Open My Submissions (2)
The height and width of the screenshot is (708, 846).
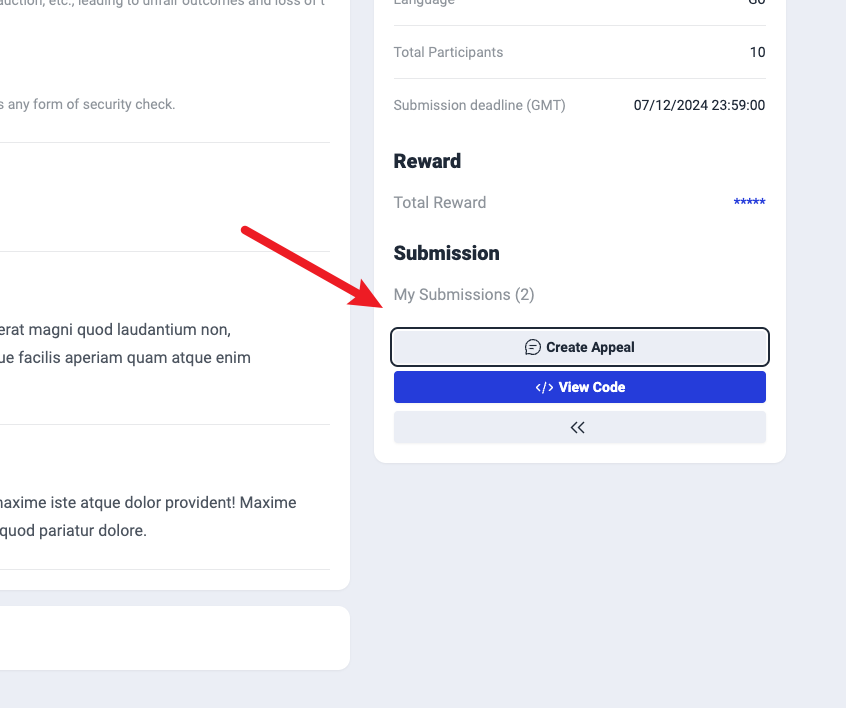click(464, 294)
